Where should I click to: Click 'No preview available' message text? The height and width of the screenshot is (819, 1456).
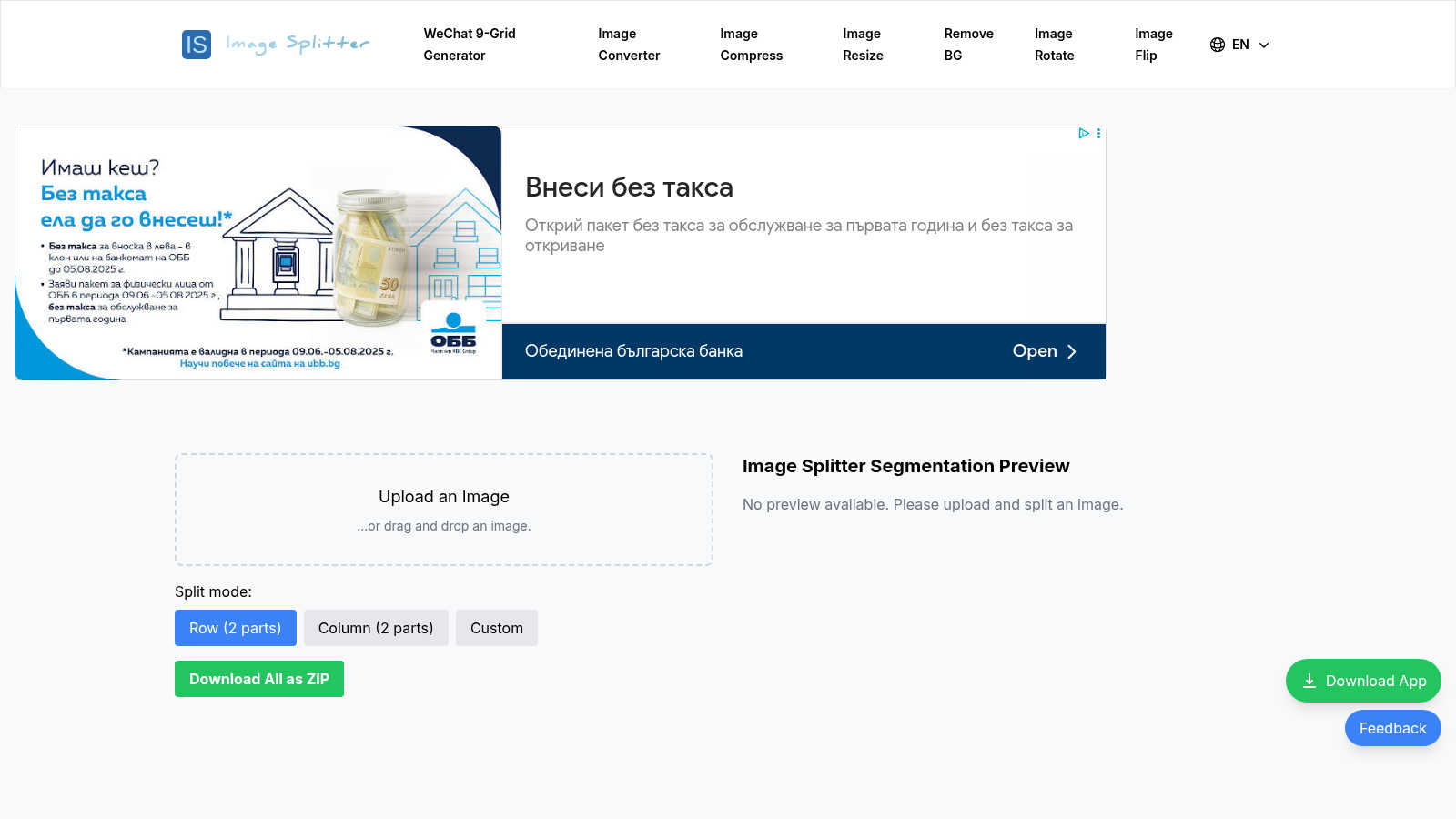tap(933, 504)
